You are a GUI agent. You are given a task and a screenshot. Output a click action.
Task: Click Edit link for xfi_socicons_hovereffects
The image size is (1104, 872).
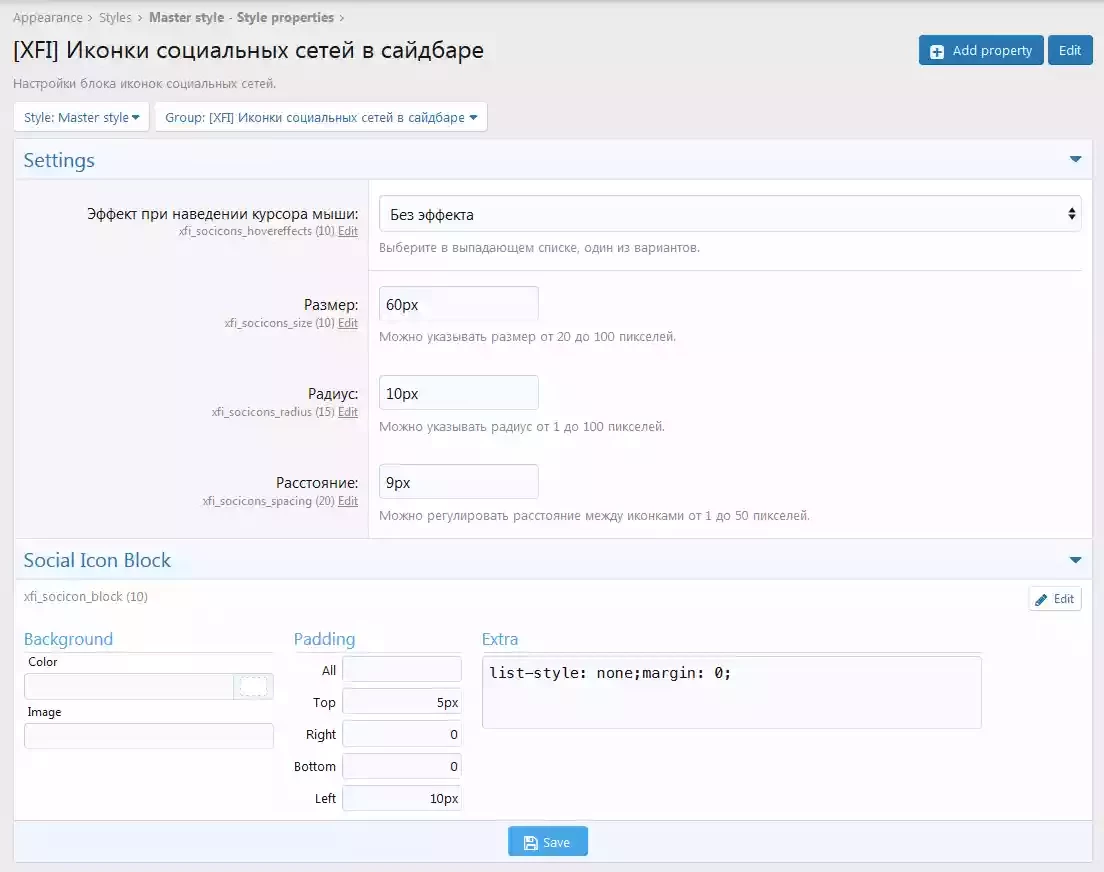[348, 231]
